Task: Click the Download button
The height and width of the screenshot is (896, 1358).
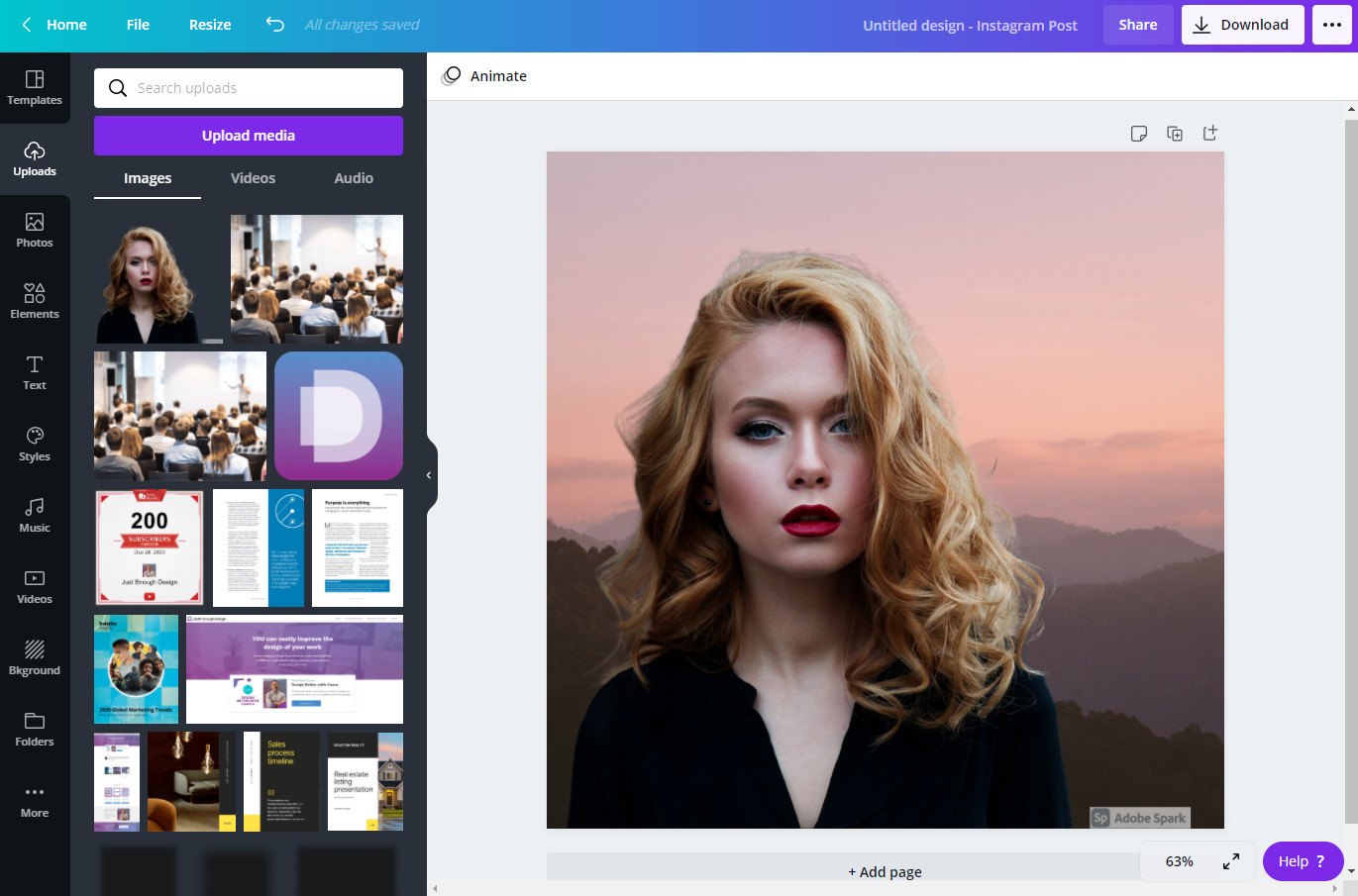Action: [1243, 25]
